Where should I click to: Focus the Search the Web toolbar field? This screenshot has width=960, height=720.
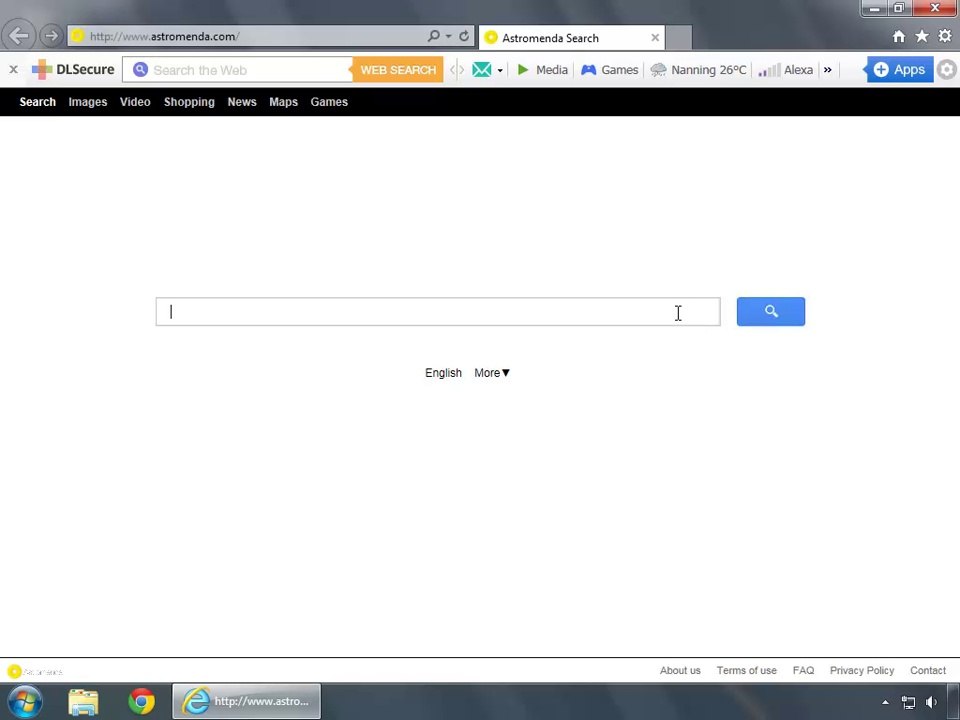[238, 70]
